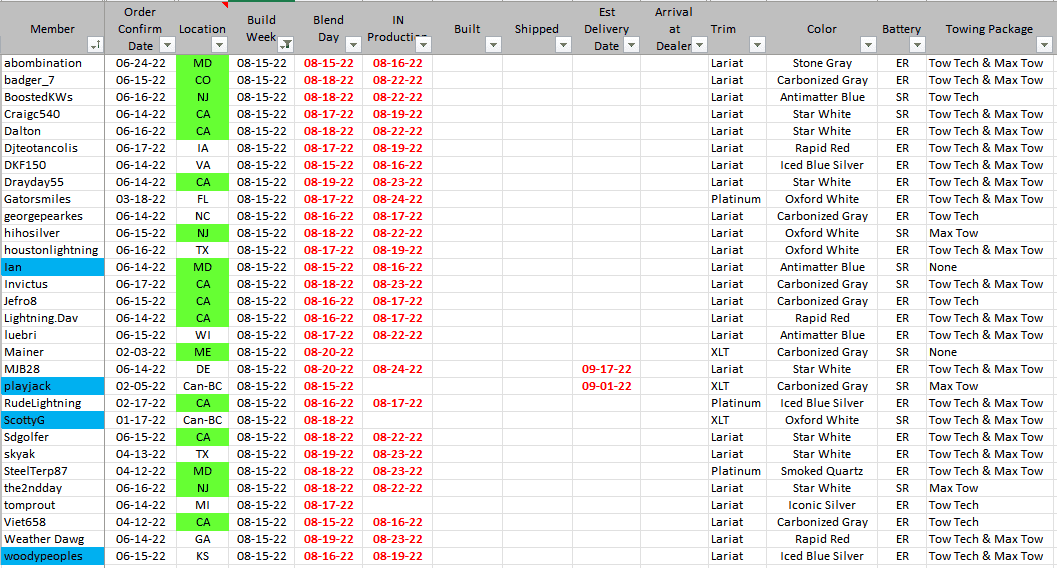Expand the Shipped column filter dropdown
1057x568 pixels.
pyautogui.click(x=564, y=45)
